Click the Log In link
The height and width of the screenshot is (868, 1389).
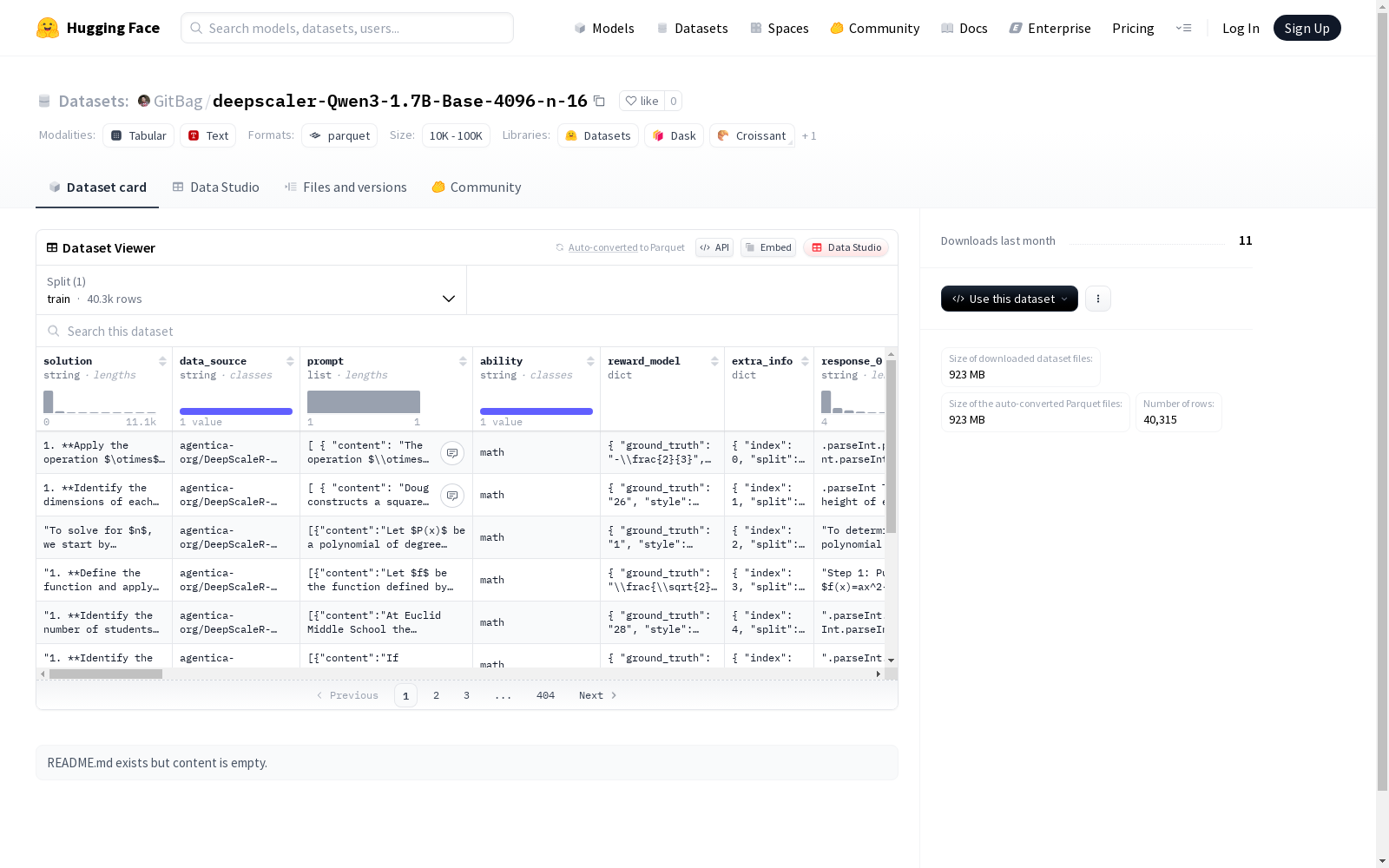pos(1241,28)
